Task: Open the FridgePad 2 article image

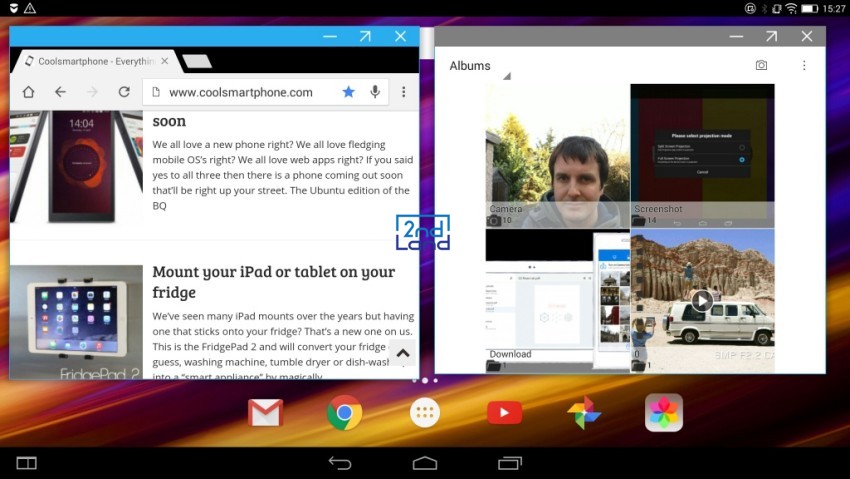Action: coord(76,322)
